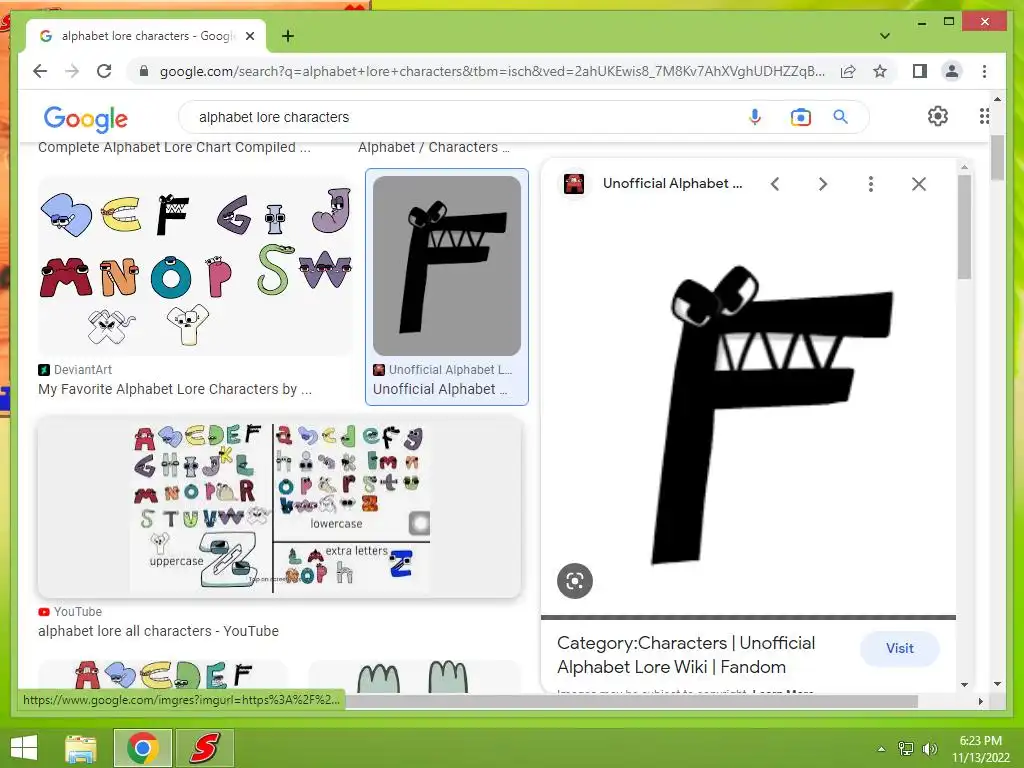
Task: Reload the page with the refresh icon
Action: coord(104,71)
